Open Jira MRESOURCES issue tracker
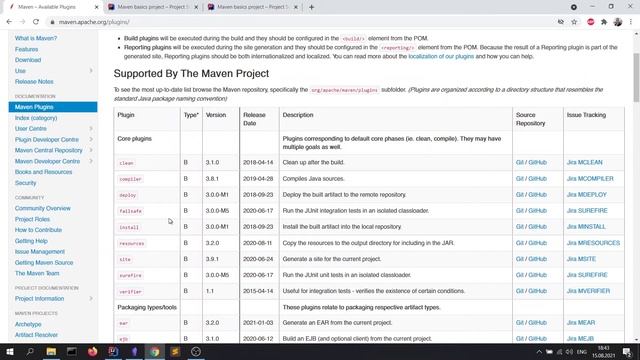Viewport: 640px width, 360px height. tap(593, 243)
